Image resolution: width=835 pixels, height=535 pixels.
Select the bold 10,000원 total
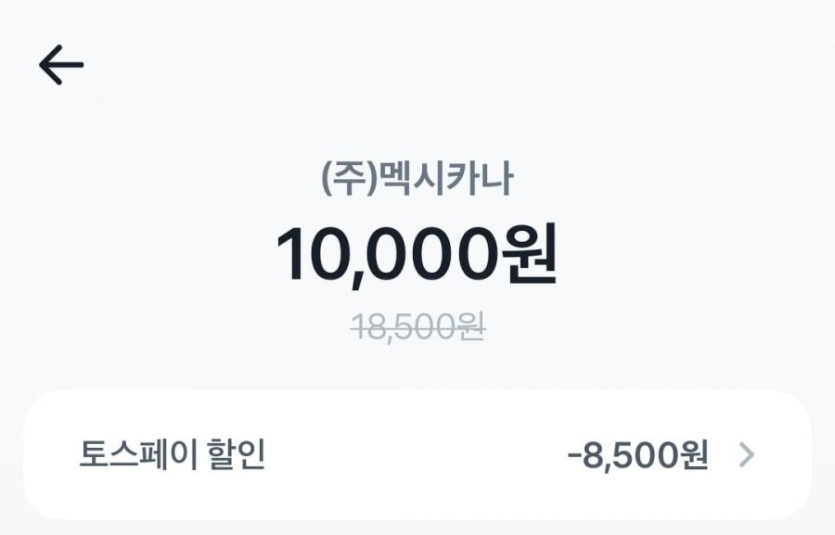pos(417,254)
